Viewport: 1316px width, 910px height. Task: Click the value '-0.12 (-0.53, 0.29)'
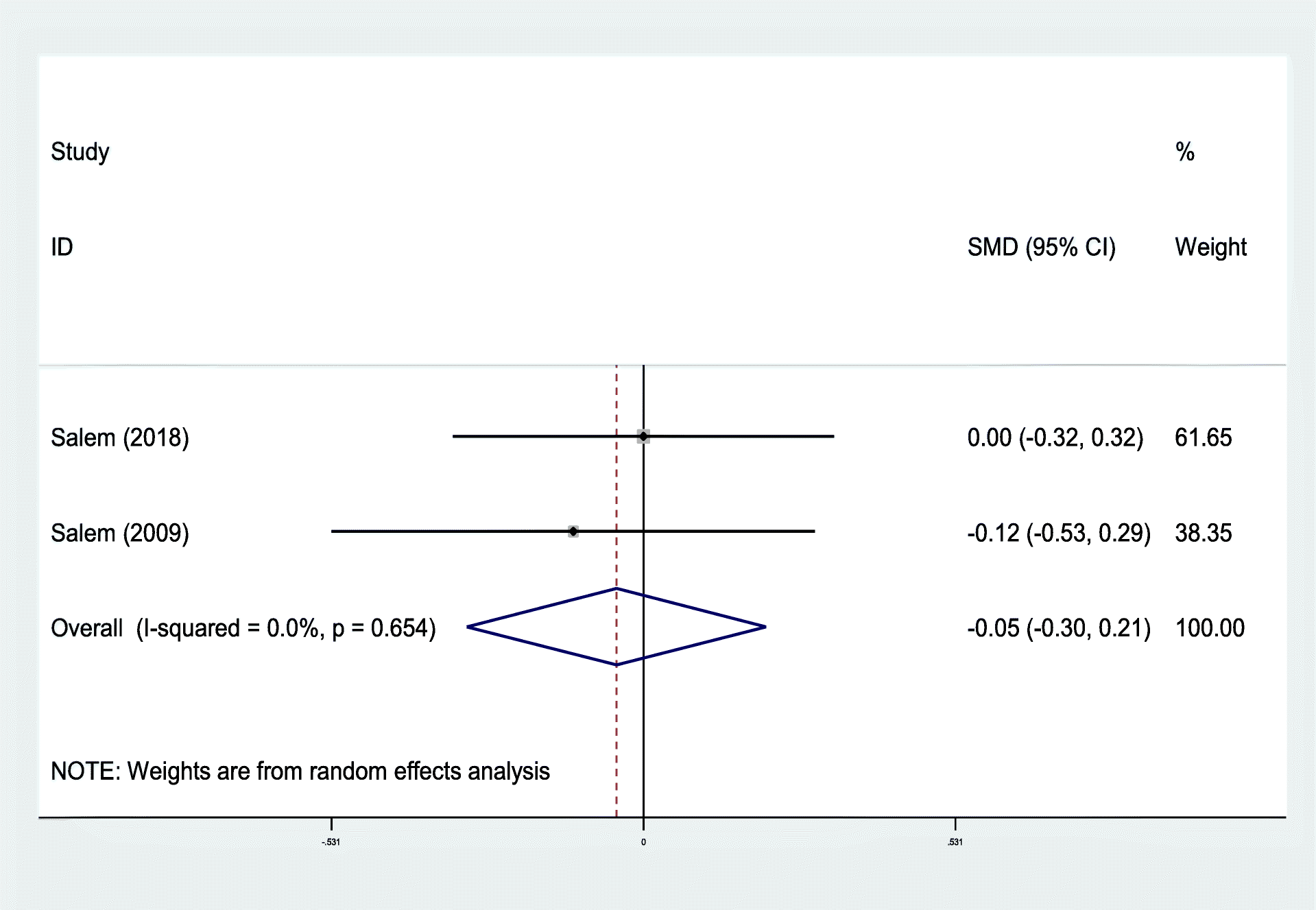tap(1059, 533)
